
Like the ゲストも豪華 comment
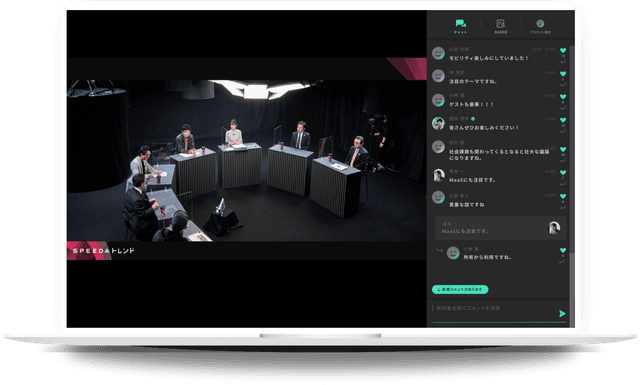tap(563, 97)
